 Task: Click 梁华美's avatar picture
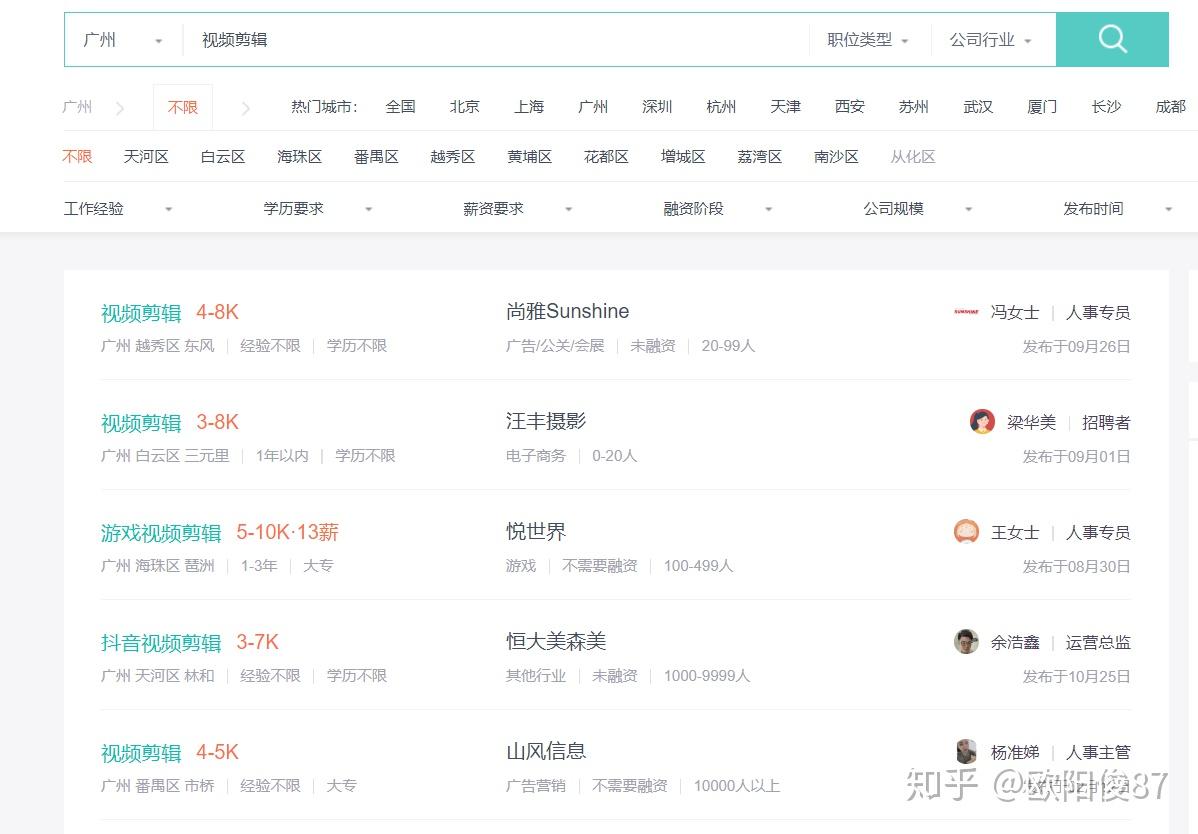point(981,422)
